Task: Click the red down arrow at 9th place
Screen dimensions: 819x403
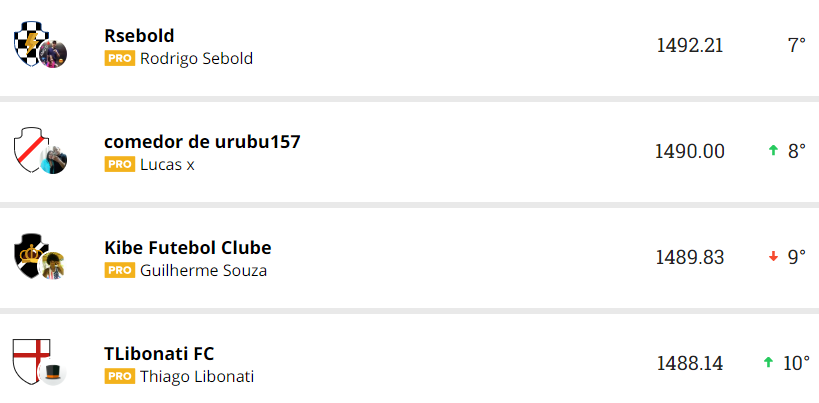Action: 773,256
